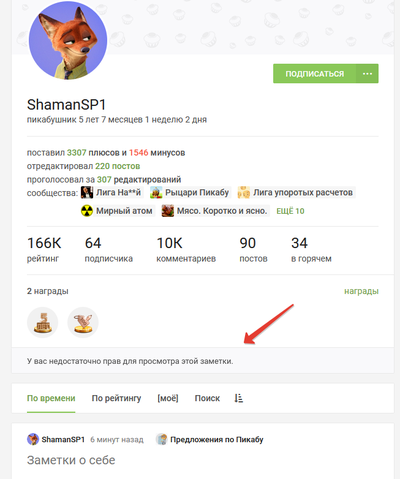Open the post titled Заметки о себе

point(71,460)
